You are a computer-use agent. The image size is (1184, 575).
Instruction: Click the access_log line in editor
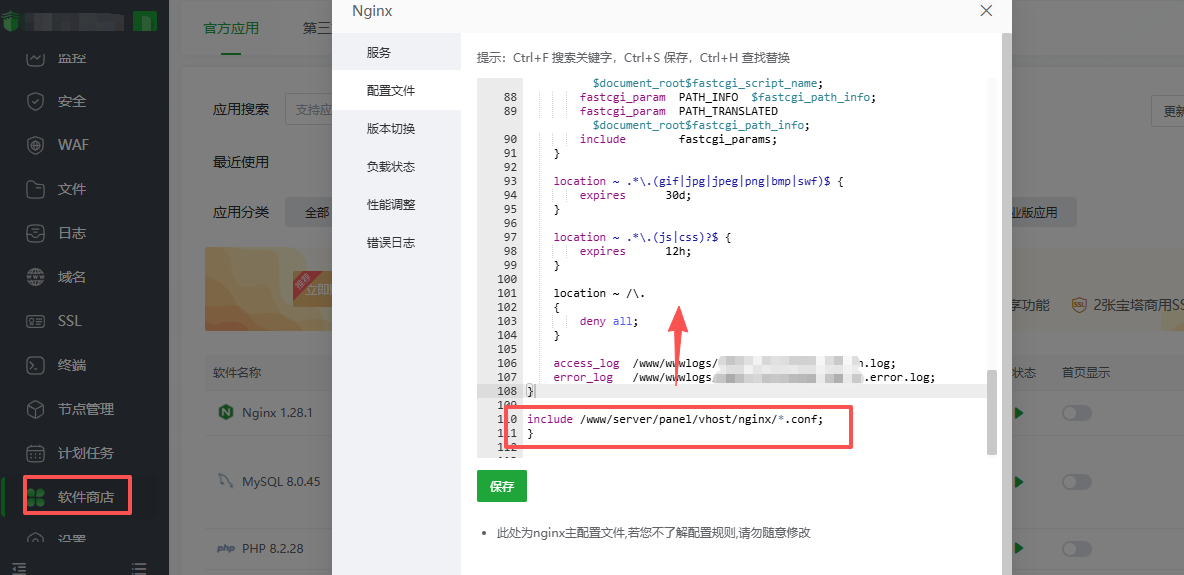pyautogui.click(x=725, y=363)
